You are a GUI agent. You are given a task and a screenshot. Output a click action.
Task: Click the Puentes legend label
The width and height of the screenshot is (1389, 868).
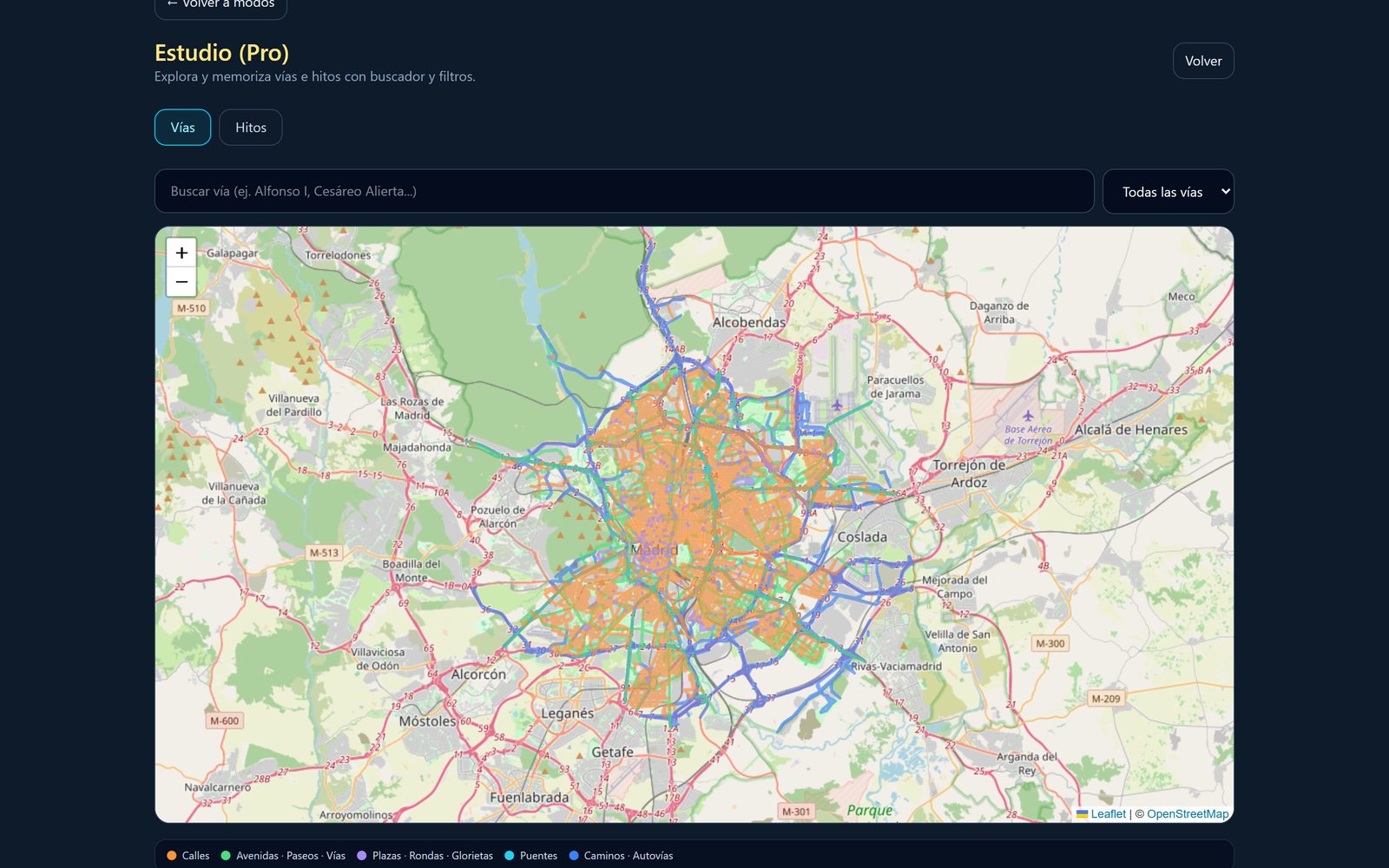(x=538, y=856)
